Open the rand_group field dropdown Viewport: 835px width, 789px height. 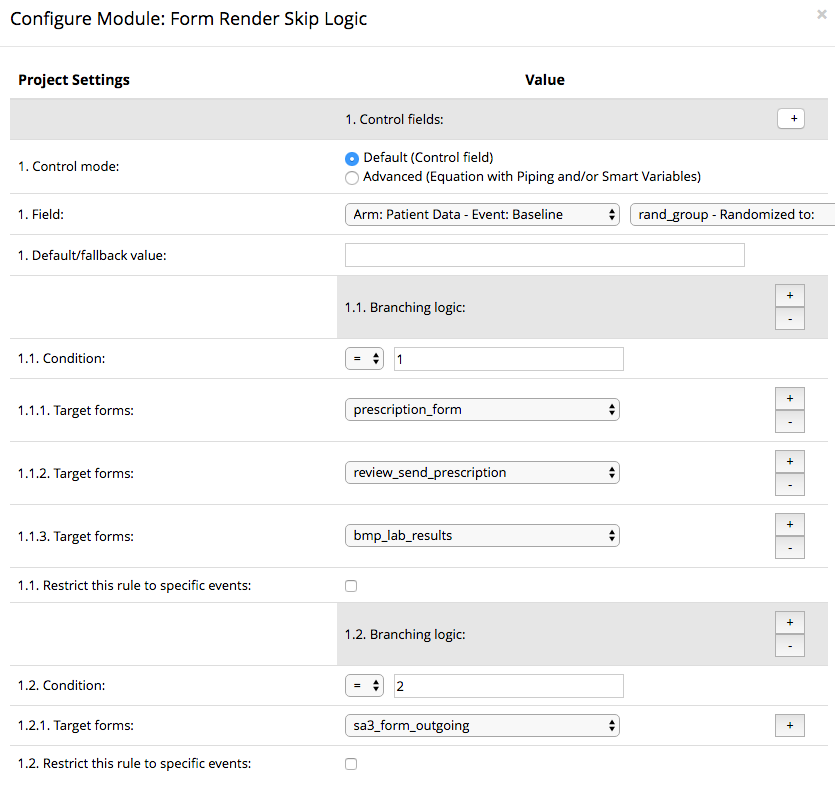[x=732, y=215]
